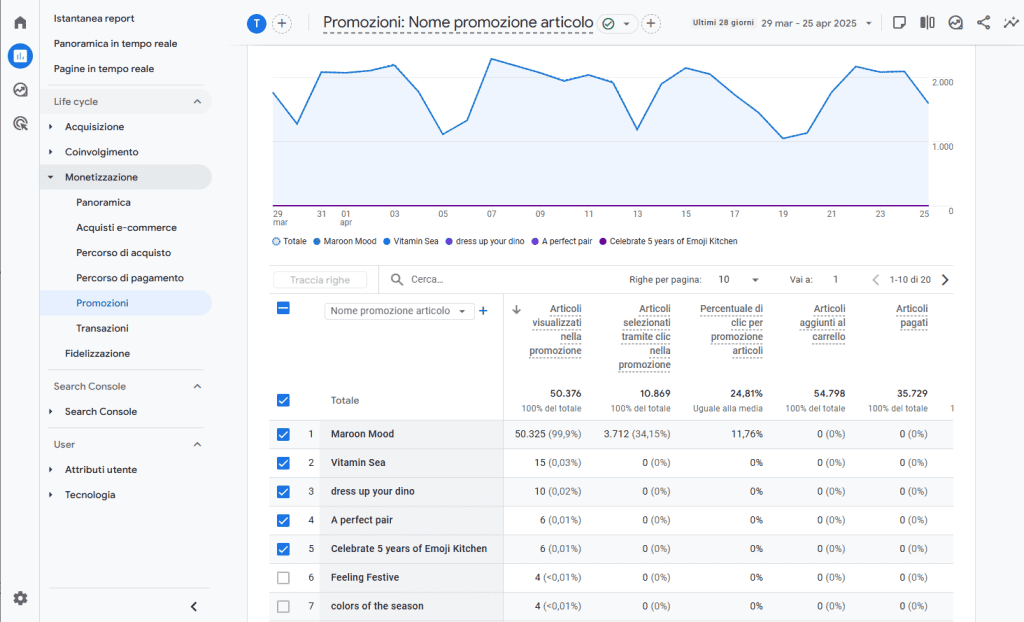Image resolution: width=1024 pixels, height=622 pixels.
Task: Collapse the Monetizzazione tree item
Action: 51,177
